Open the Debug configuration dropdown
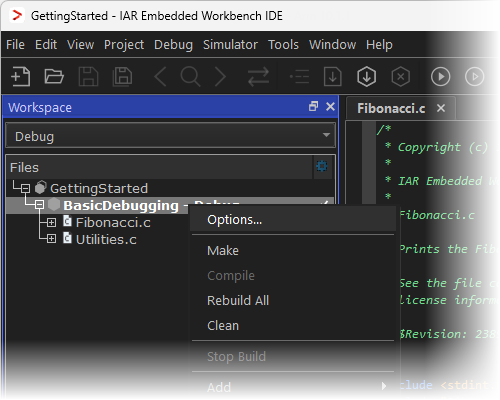 (170, 135)
